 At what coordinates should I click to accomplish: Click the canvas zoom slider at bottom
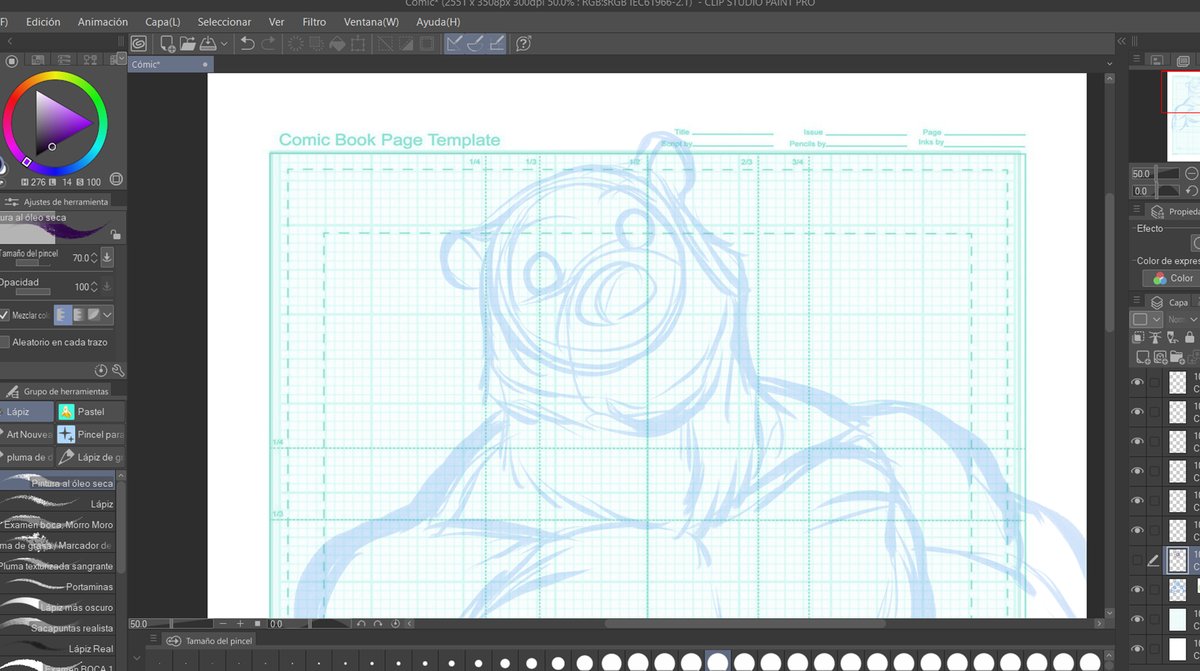click(x=185, y=624)
